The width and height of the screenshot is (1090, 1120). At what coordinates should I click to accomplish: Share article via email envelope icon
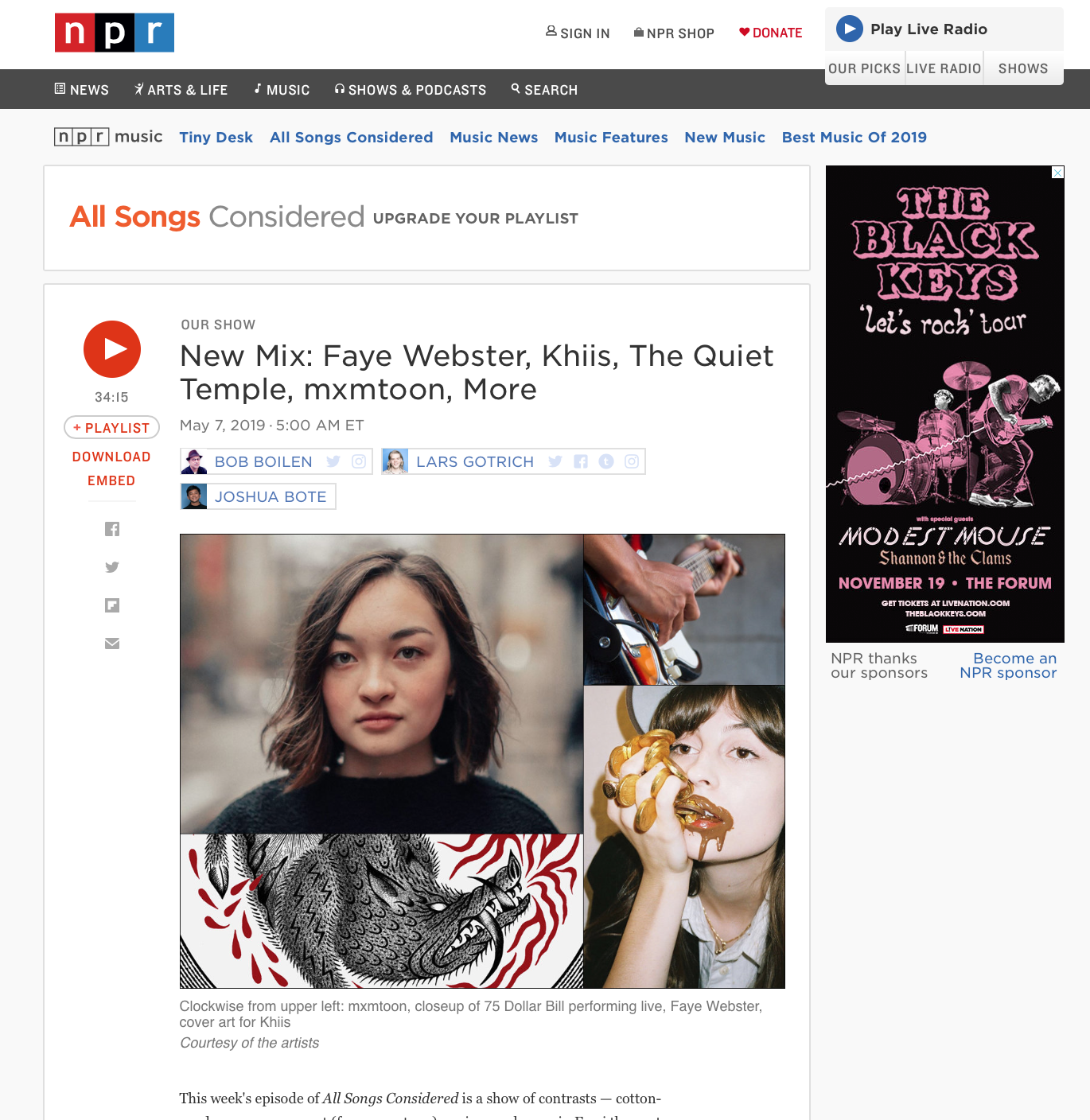tap(112, 644)
